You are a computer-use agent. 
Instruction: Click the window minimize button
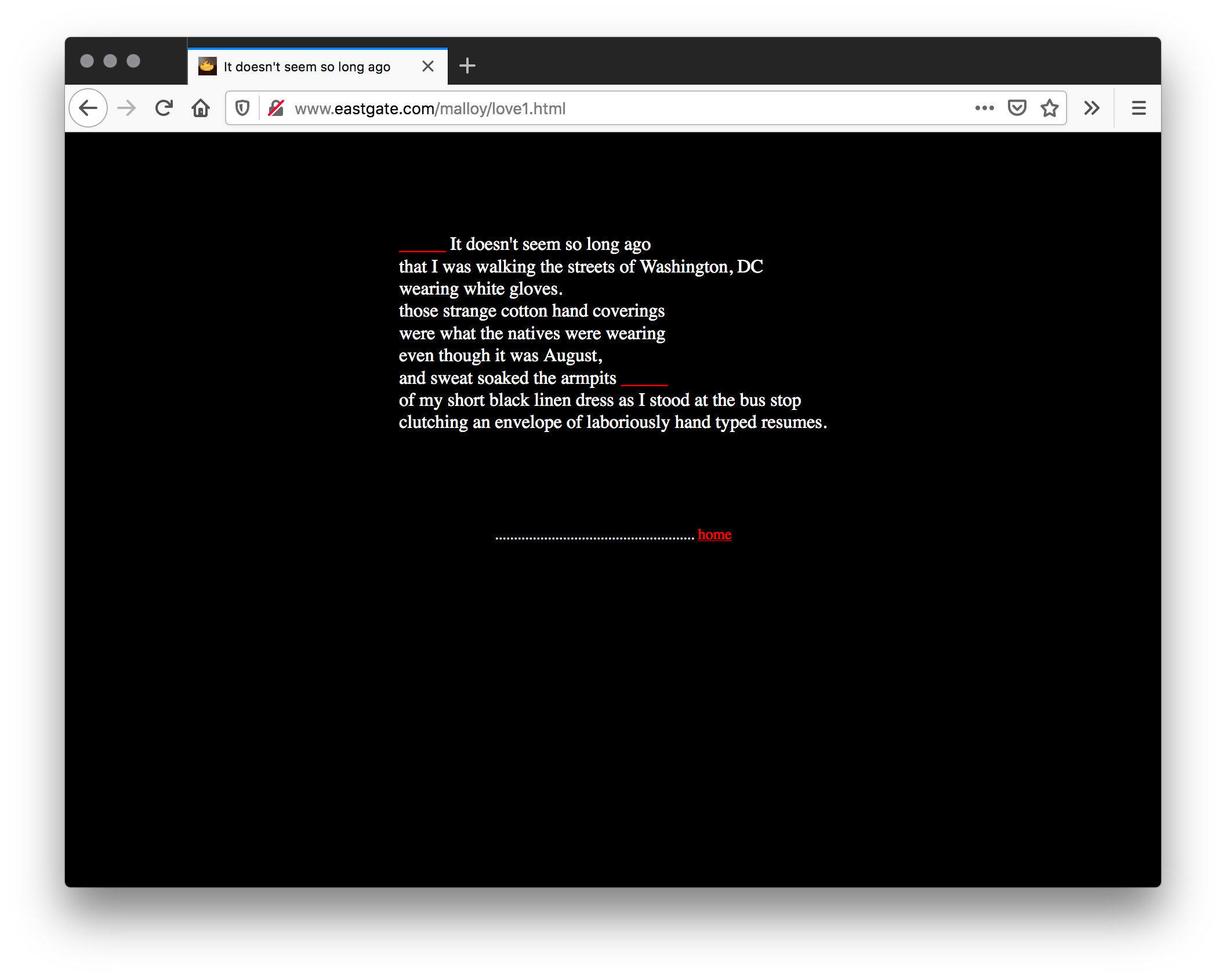point(110,61)
